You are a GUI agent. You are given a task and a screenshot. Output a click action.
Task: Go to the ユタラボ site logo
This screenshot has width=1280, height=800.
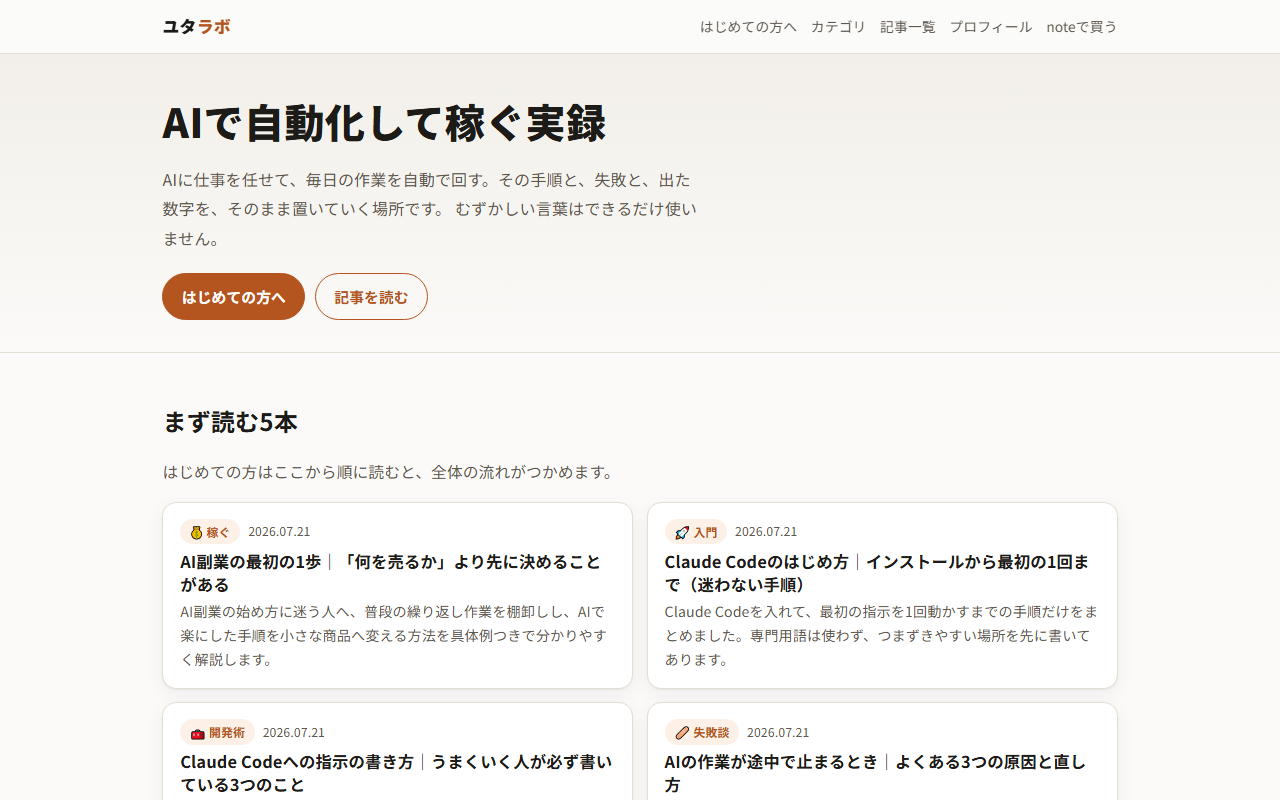pyautogui.click(x=196, y=27)
